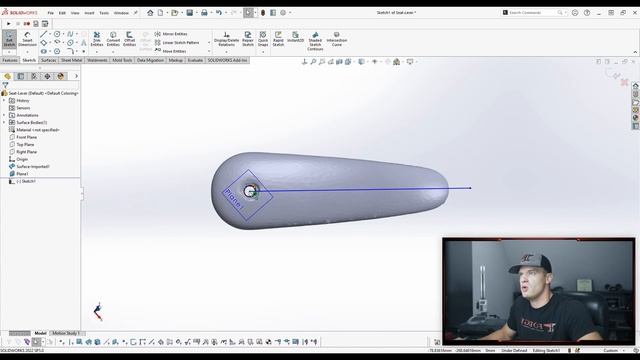Click the Exit Sketch tool

[9, 39]
